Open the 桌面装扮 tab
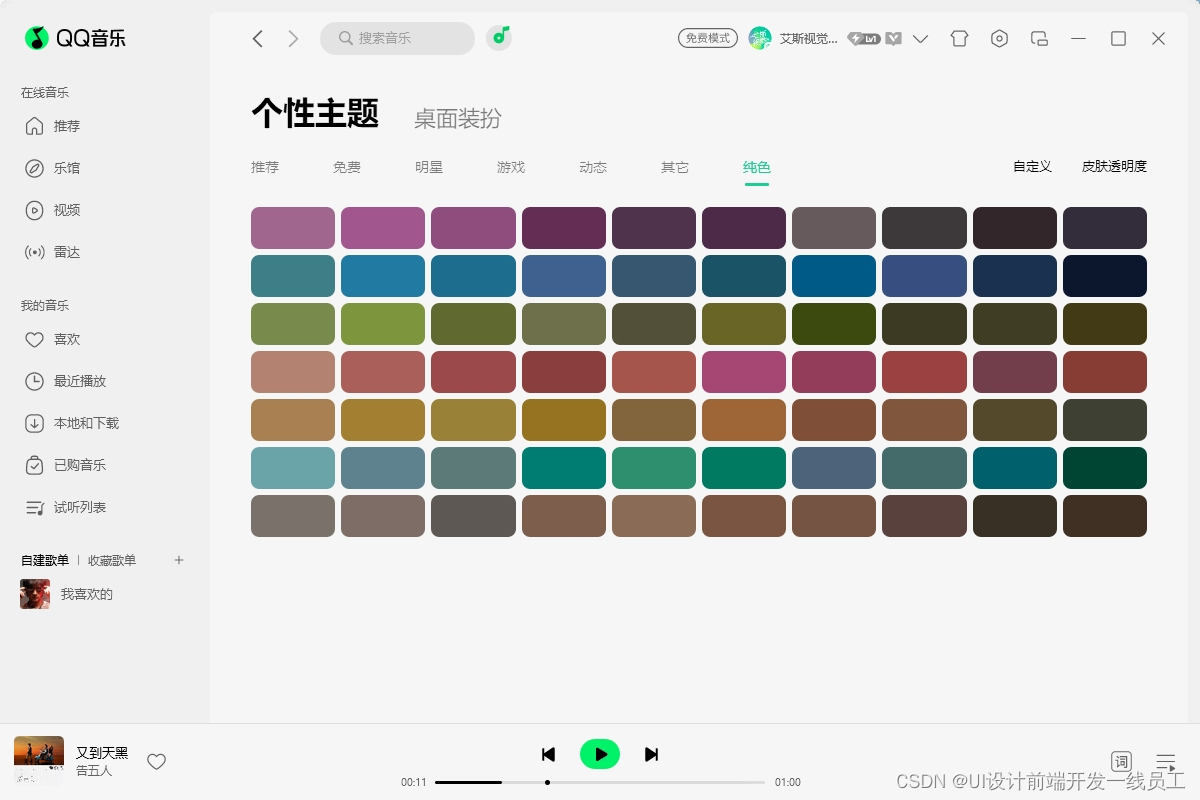 (x=458, y=119)
